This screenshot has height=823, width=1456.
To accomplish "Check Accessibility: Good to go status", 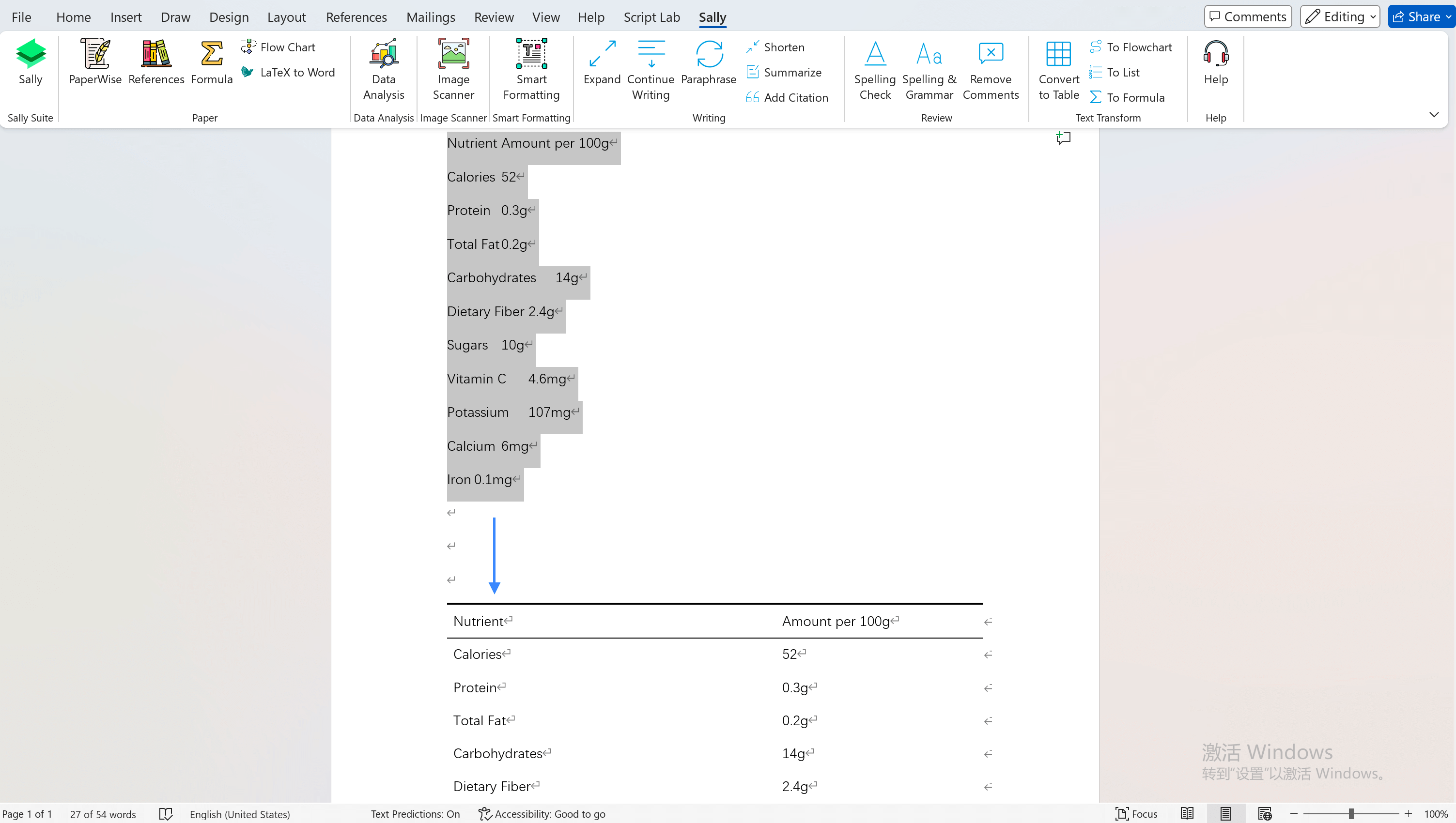I will [x=542, y=814].
